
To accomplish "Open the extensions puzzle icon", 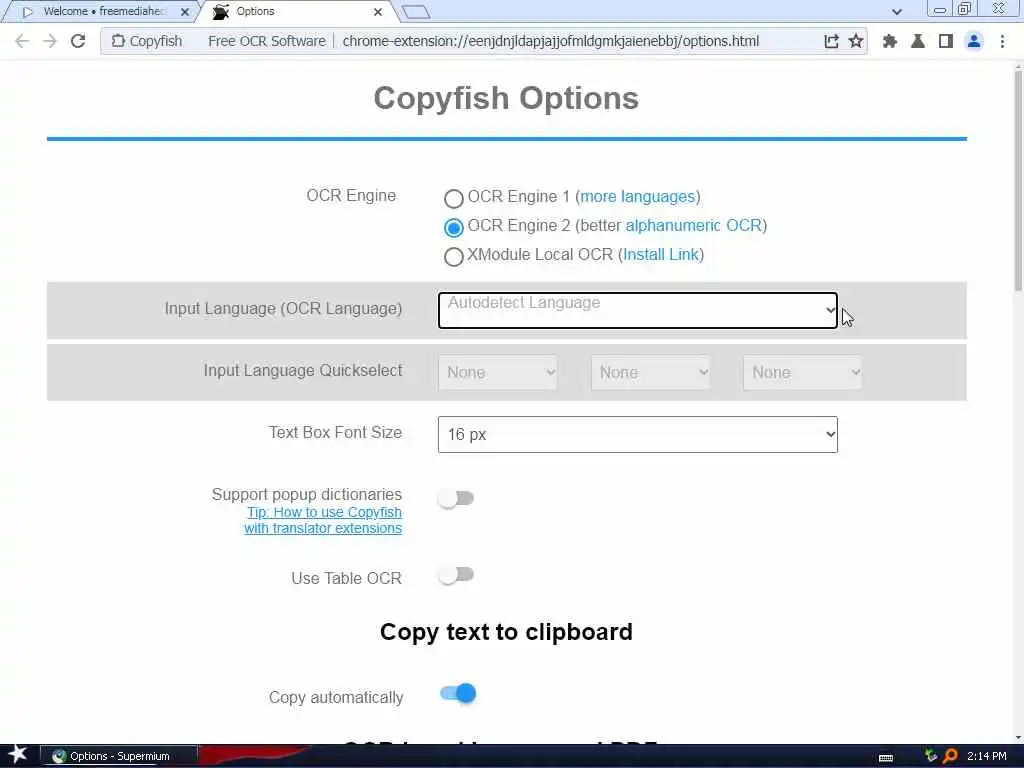I will (x=889, y=41).
